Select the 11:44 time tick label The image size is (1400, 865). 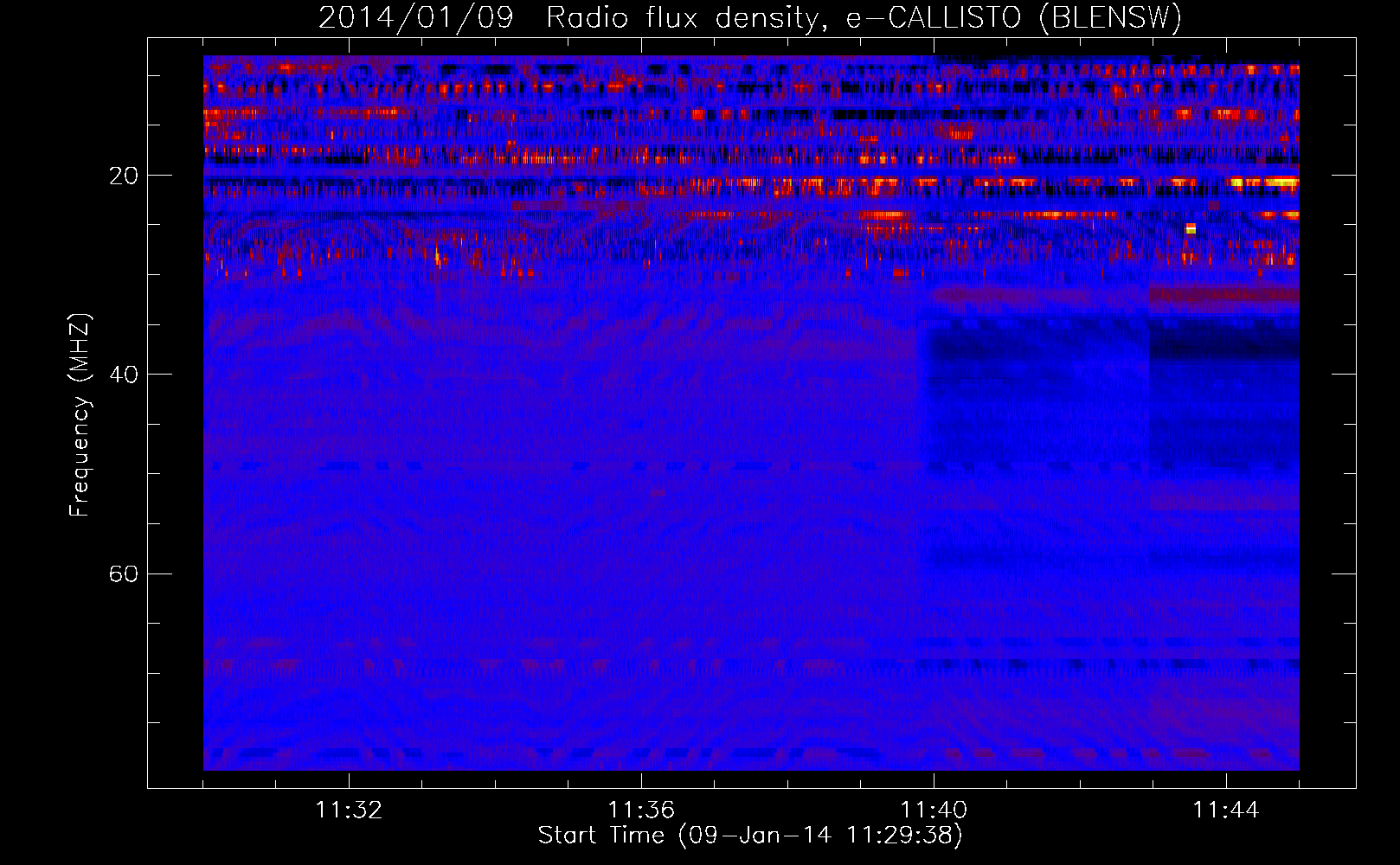(1226, 811)
